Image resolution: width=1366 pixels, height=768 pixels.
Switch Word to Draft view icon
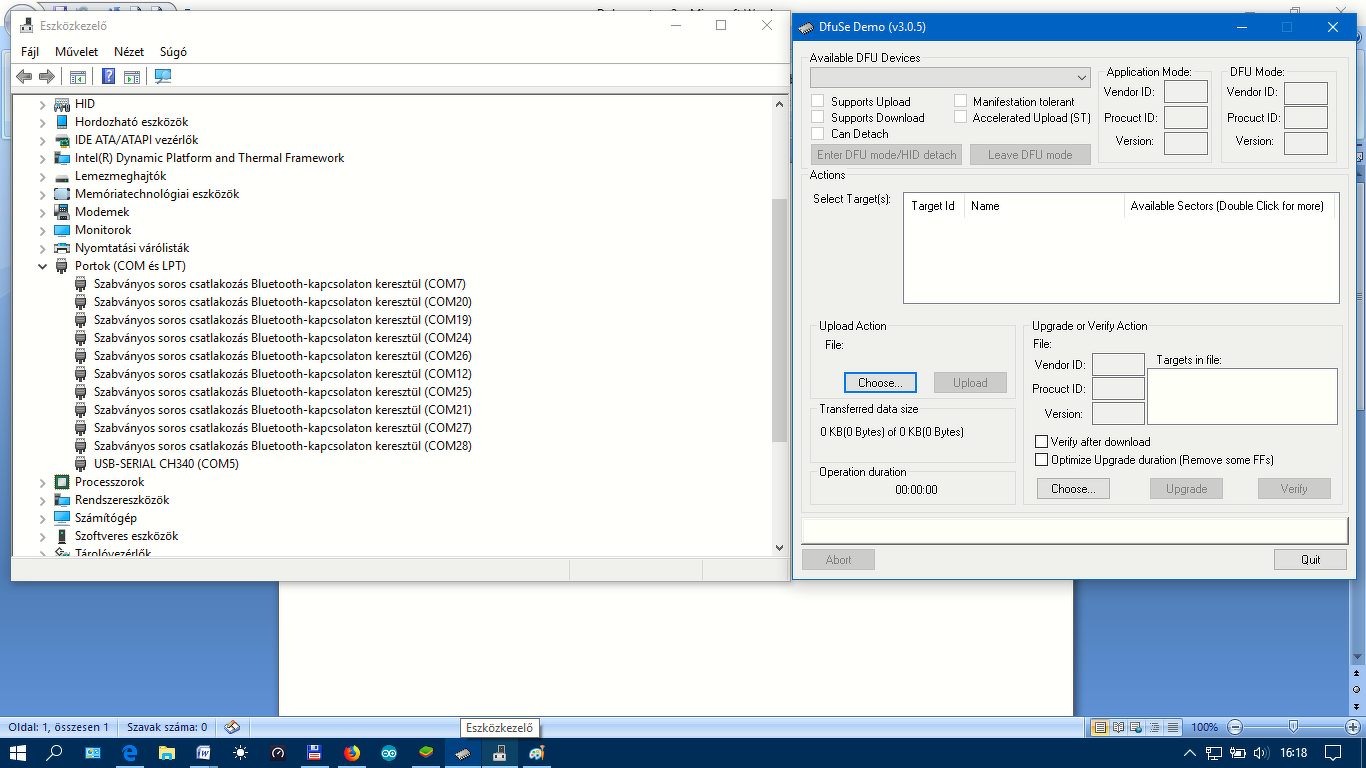coord(1173,727)
